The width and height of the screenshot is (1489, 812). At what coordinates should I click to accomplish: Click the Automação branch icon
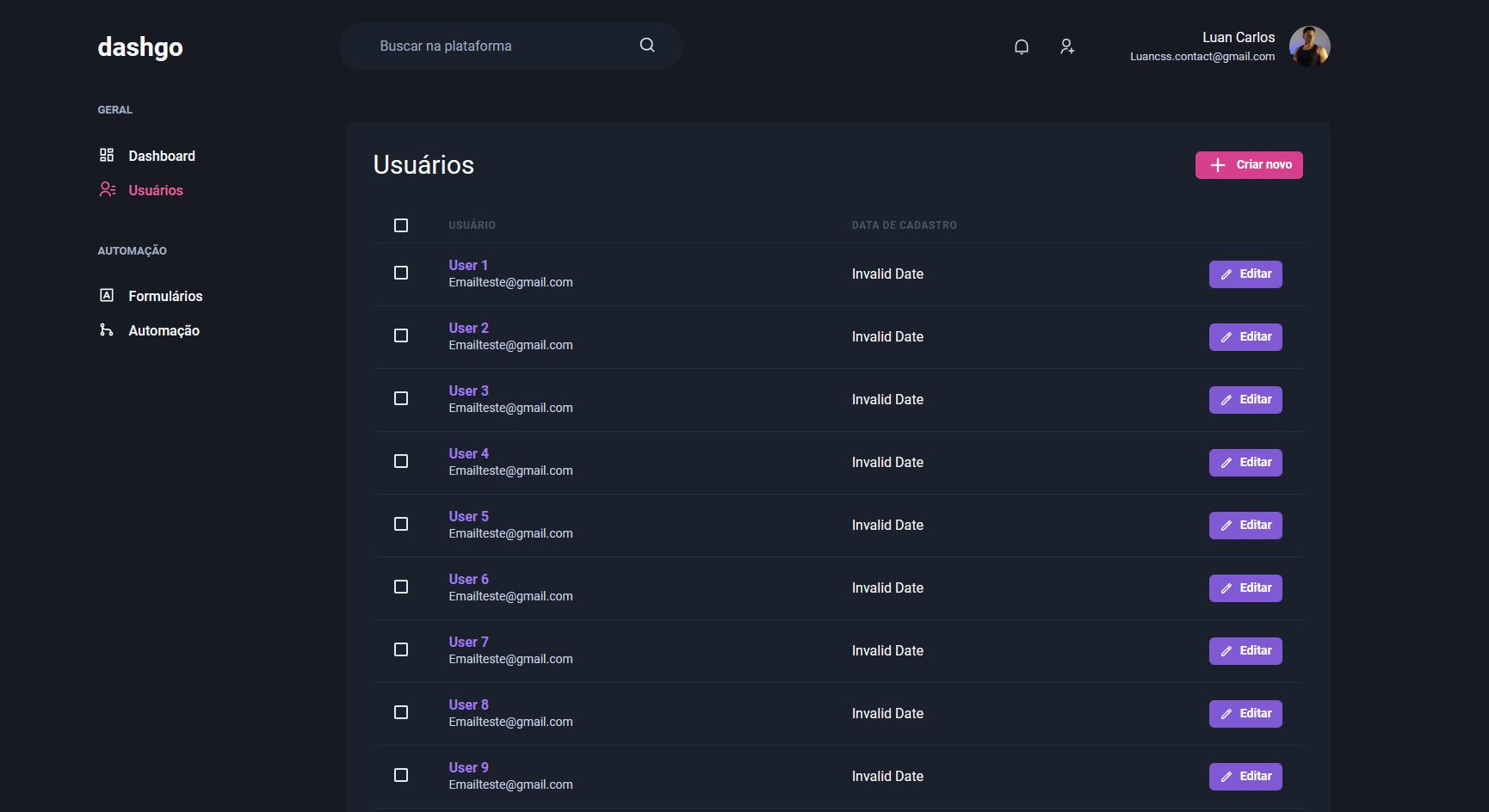tap(107, 329)
